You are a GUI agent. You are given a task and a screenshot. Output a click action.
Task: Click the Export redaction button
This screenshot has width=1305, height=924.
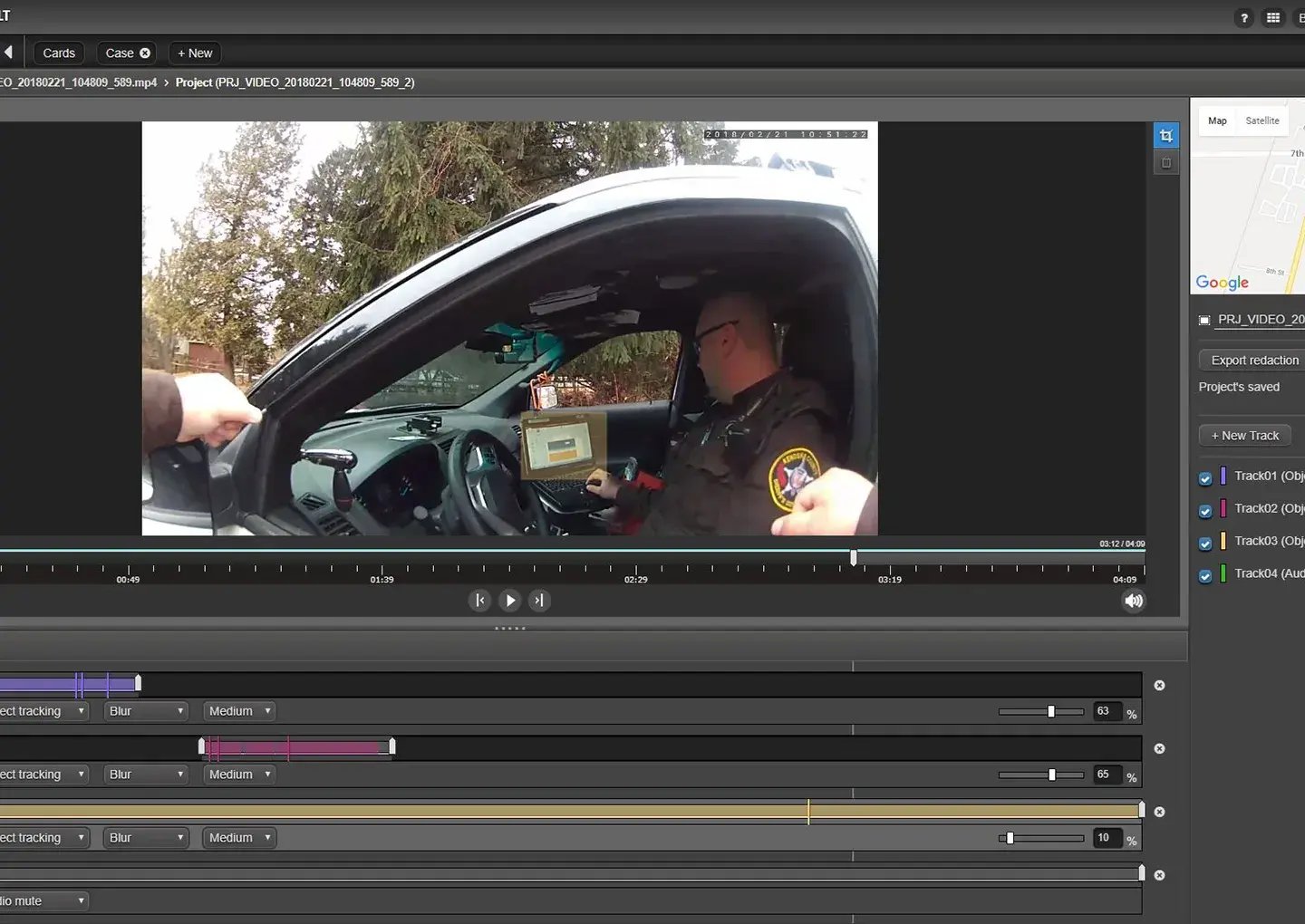pyautogui.click(x=1253, y=361)
